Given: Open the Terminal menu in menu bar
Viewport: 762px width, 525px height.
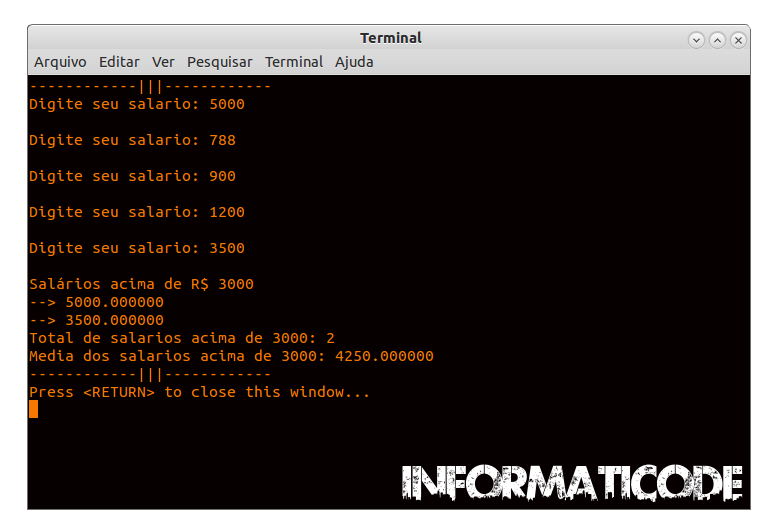Looking at the screenshot, I should (294, 62).
